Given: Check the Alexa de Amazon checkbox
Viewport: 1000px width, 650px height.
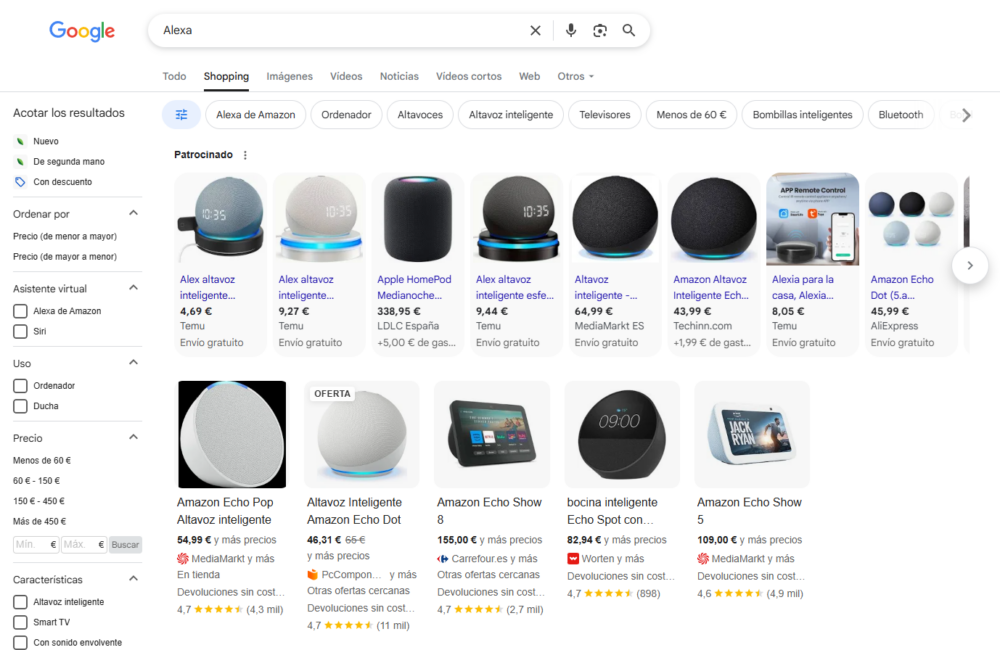Looking at the screenshot, I should [20, 311].
